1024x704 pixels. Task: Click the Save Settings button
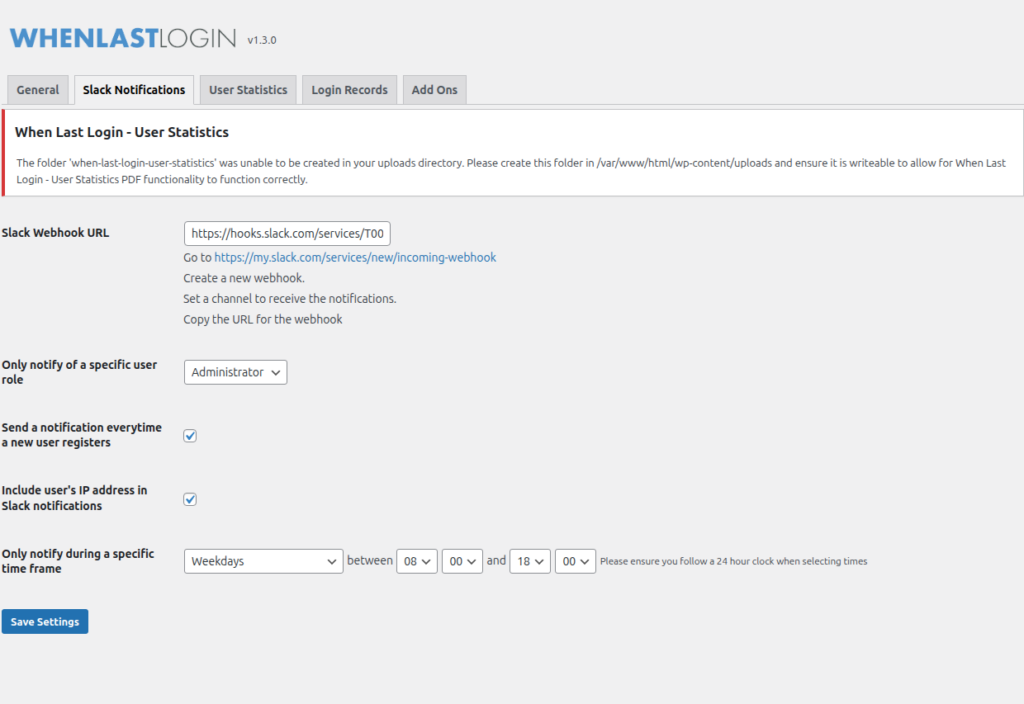tap(45, 622)
